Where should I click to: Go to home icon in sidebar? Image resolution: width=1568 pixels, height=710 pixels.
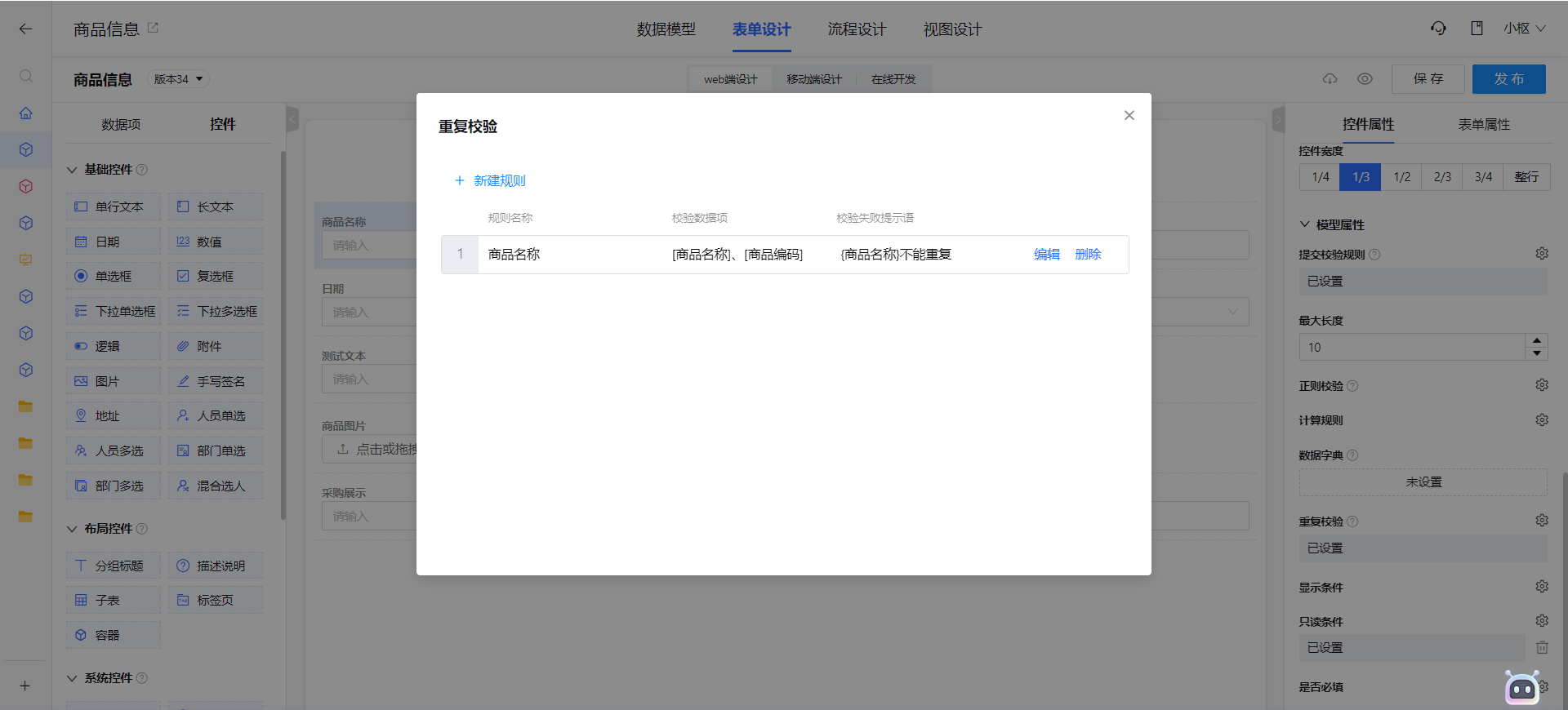pos(25,113)
